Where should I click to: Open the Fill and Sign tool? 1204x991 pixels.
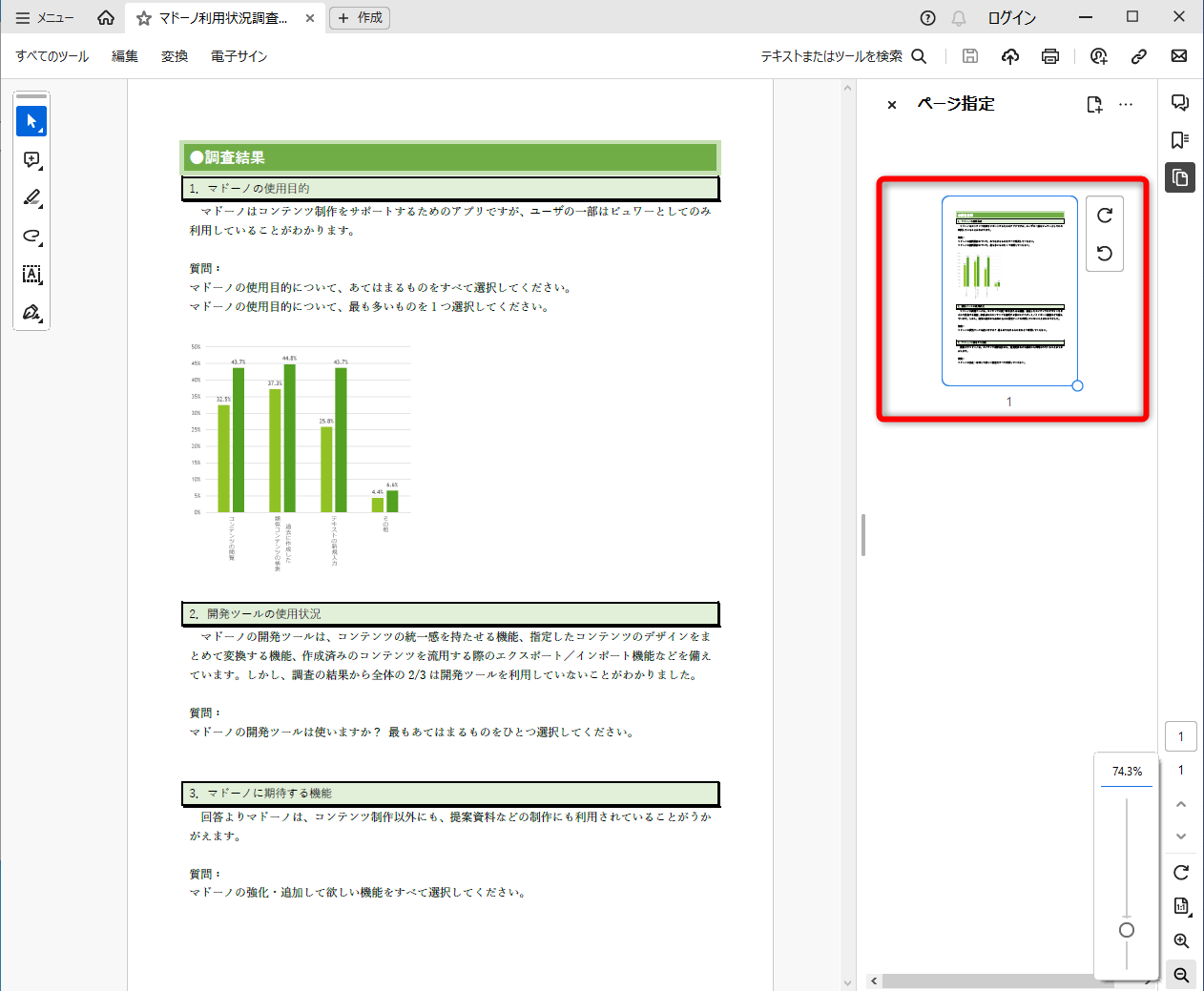pos(31,312)
